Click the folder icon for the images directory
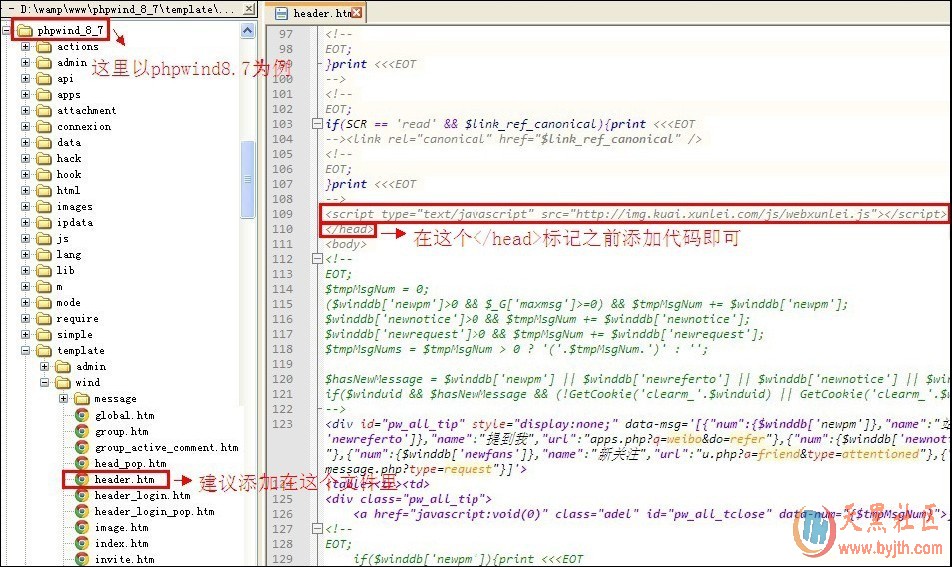The width and height of the screenshot is (952, 567). [43, 207]
